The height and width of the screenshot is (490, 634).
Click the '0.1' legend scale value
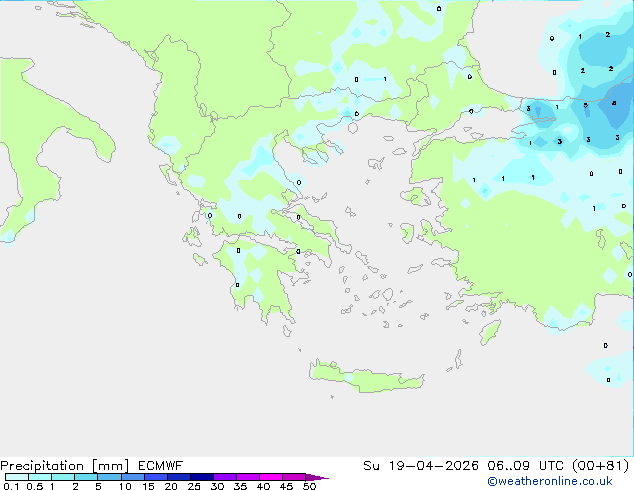tap(11, 486)
